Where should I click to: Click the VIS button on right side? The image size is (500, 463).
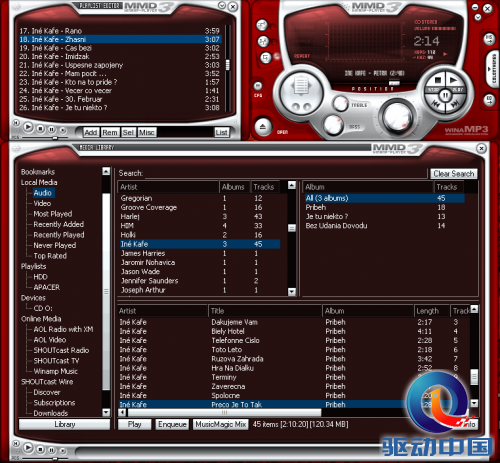coord(489,39)
